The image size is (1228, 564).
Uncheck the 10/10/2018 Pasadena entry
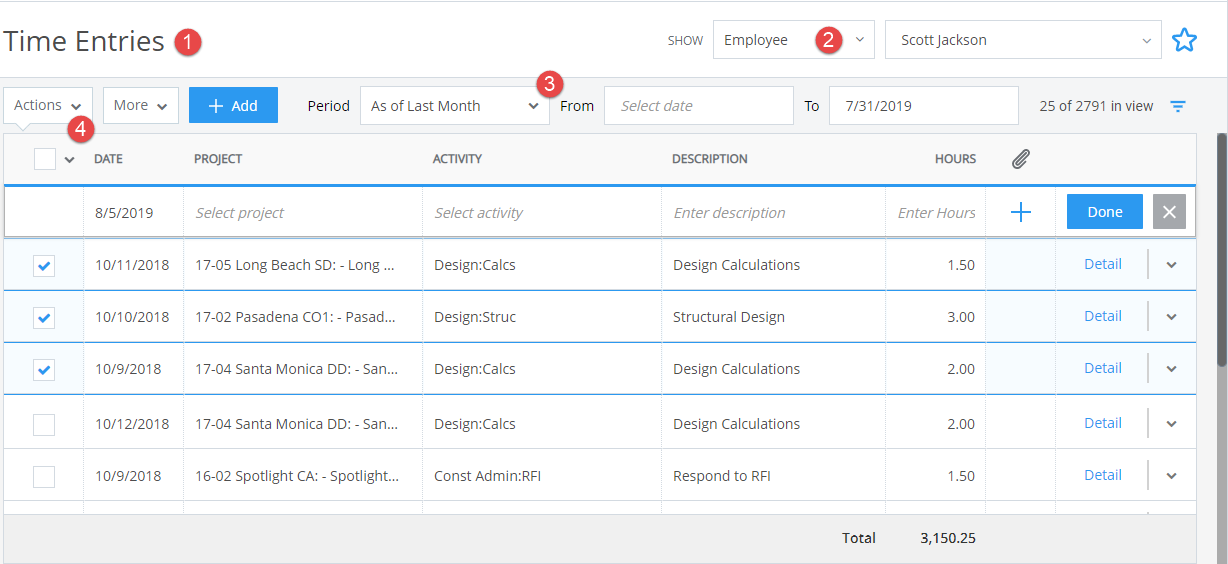pos(44,317)
